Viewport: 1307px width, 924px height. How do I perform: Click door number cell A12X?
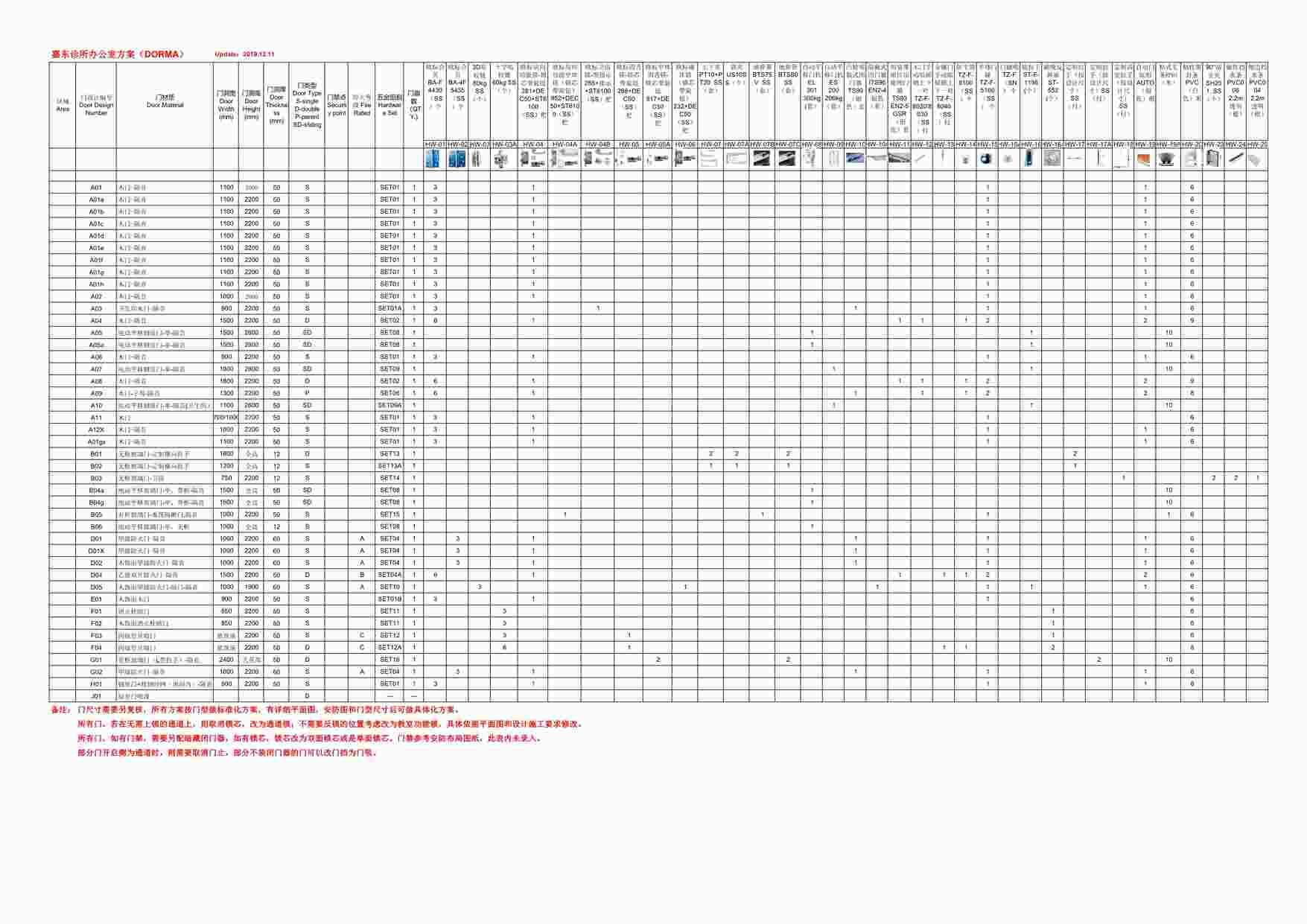pyautogui.click(x=96, y=430)
